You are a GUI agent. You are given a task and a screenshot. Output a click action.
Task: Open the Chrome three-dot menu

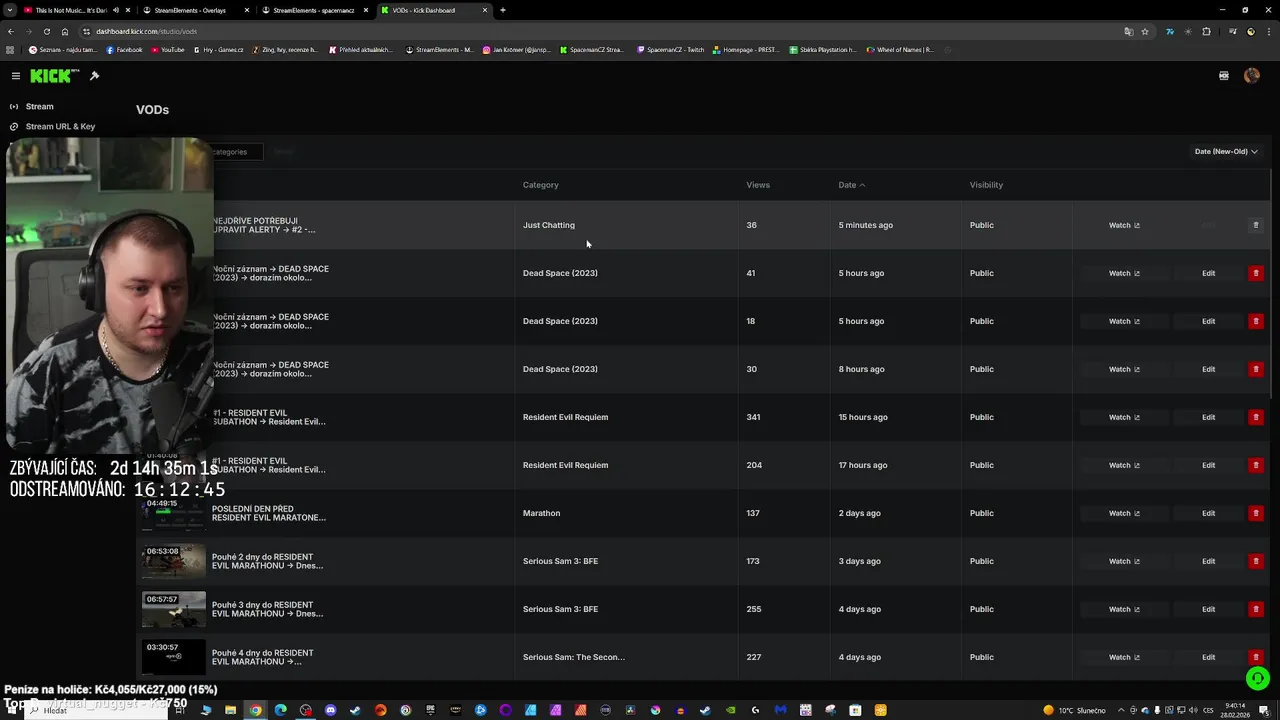pyautogui.click(x=1269, y=31)
